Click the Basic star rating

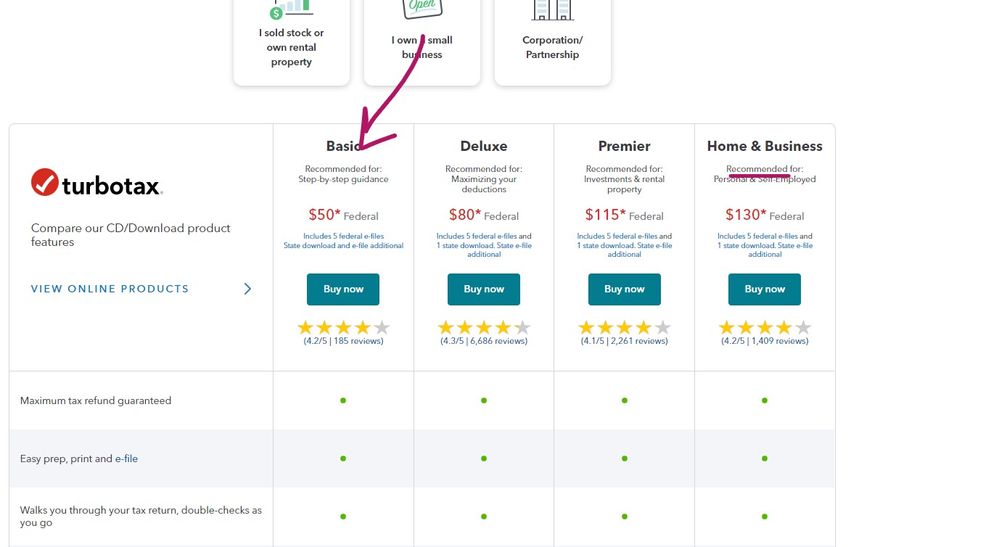click(343, 327)
